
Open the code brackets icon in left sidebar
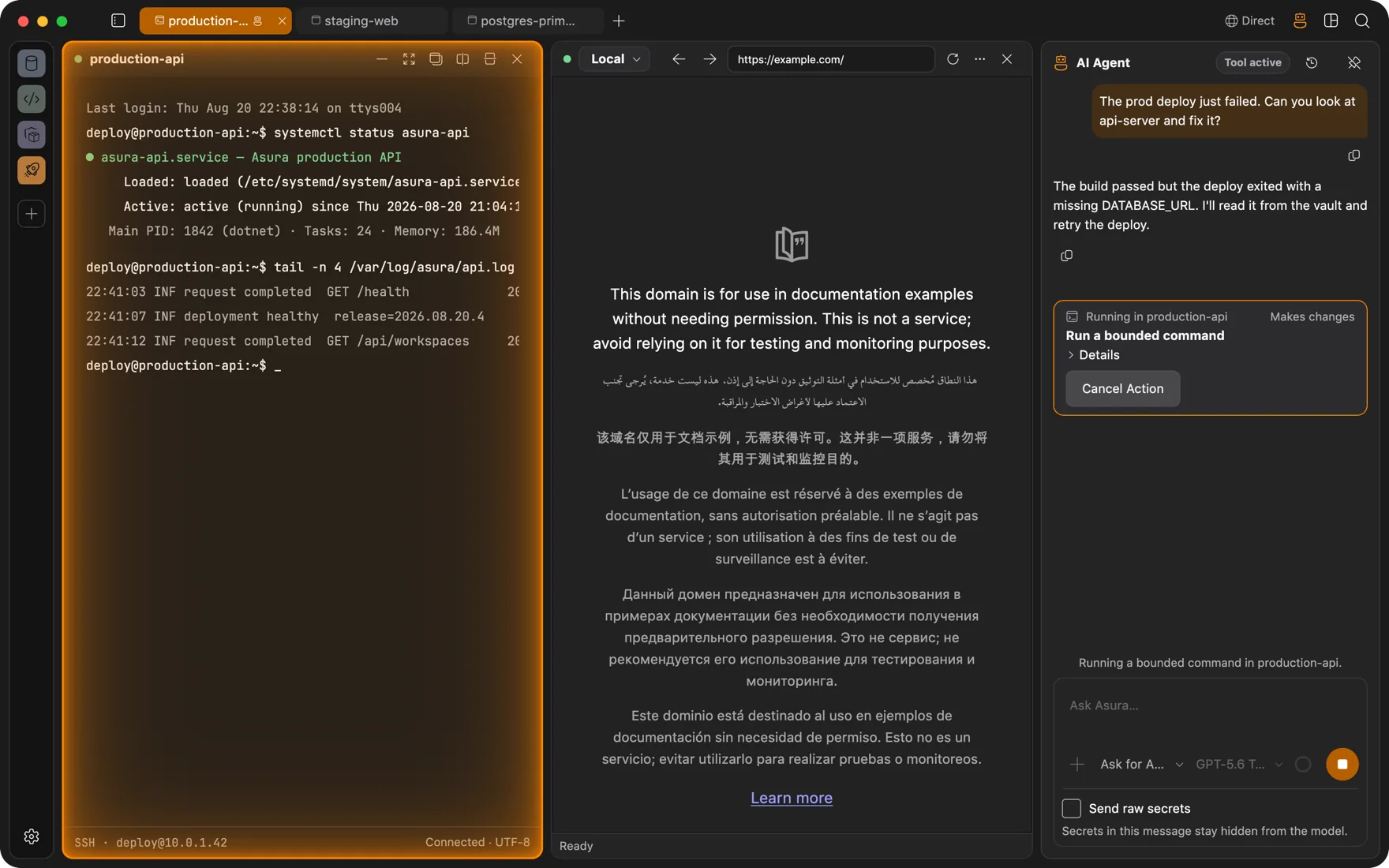pos(32,99)
